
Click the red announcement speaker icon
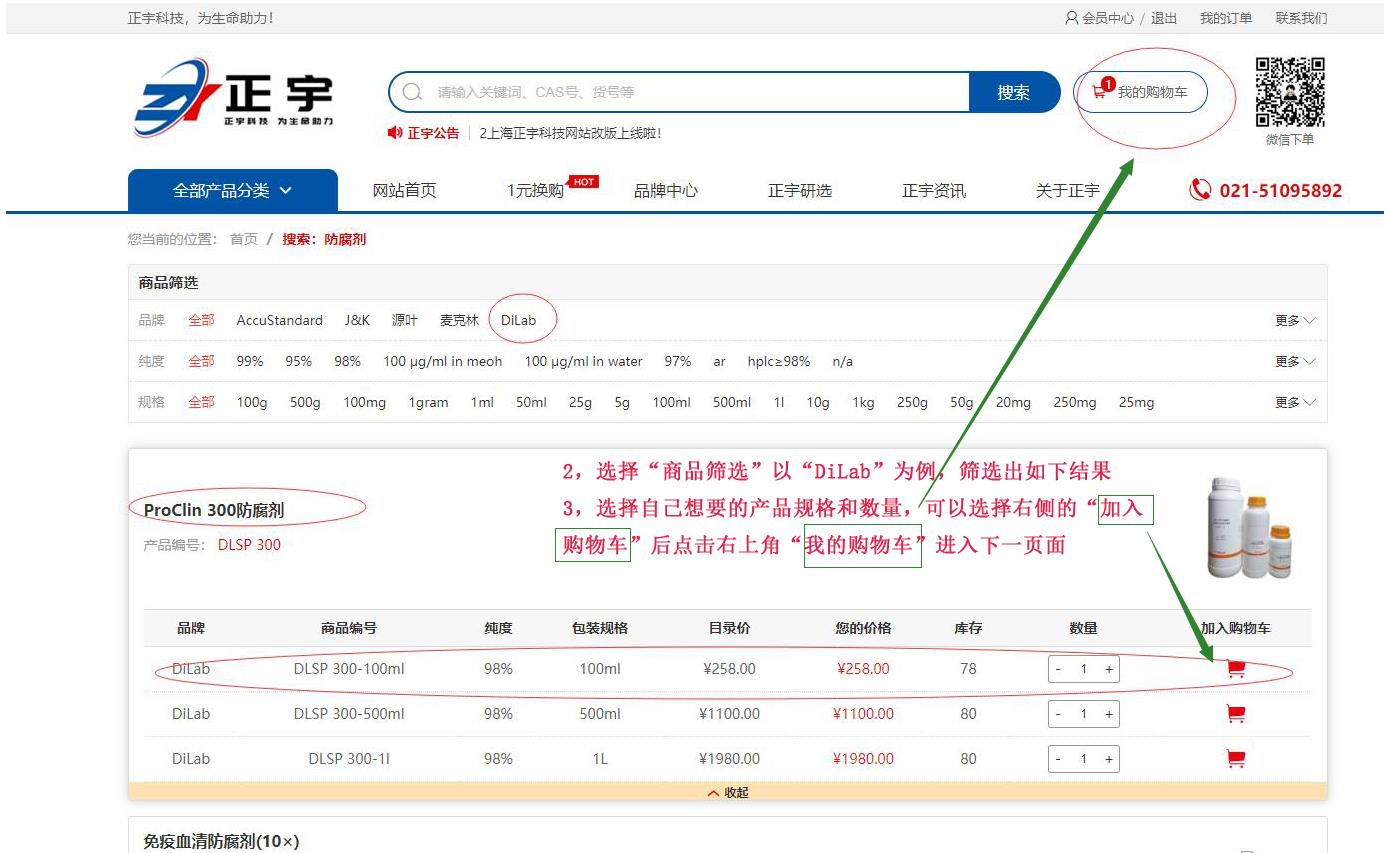(x=395, y=132)
